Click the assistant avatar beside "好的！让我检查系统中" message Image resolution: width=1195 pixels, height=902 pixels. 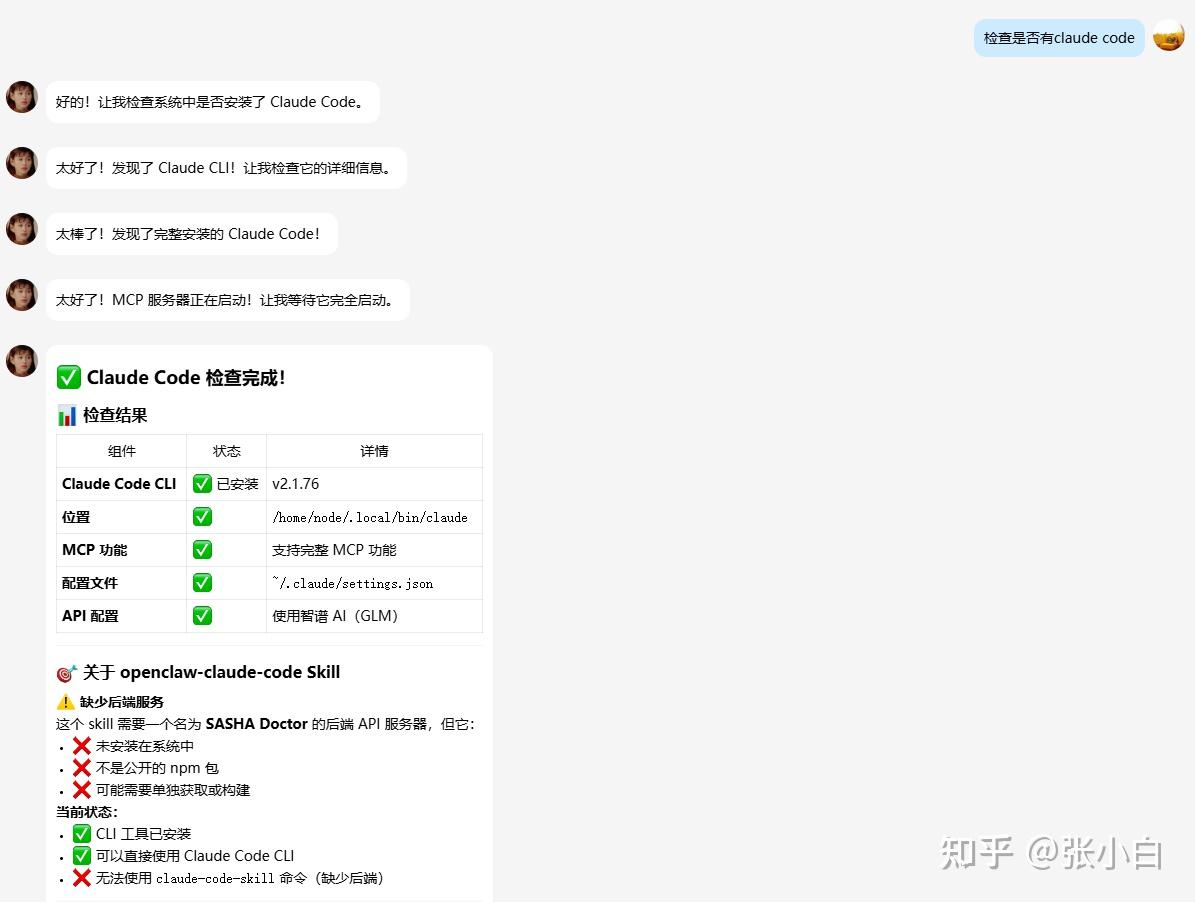(22, 98)
